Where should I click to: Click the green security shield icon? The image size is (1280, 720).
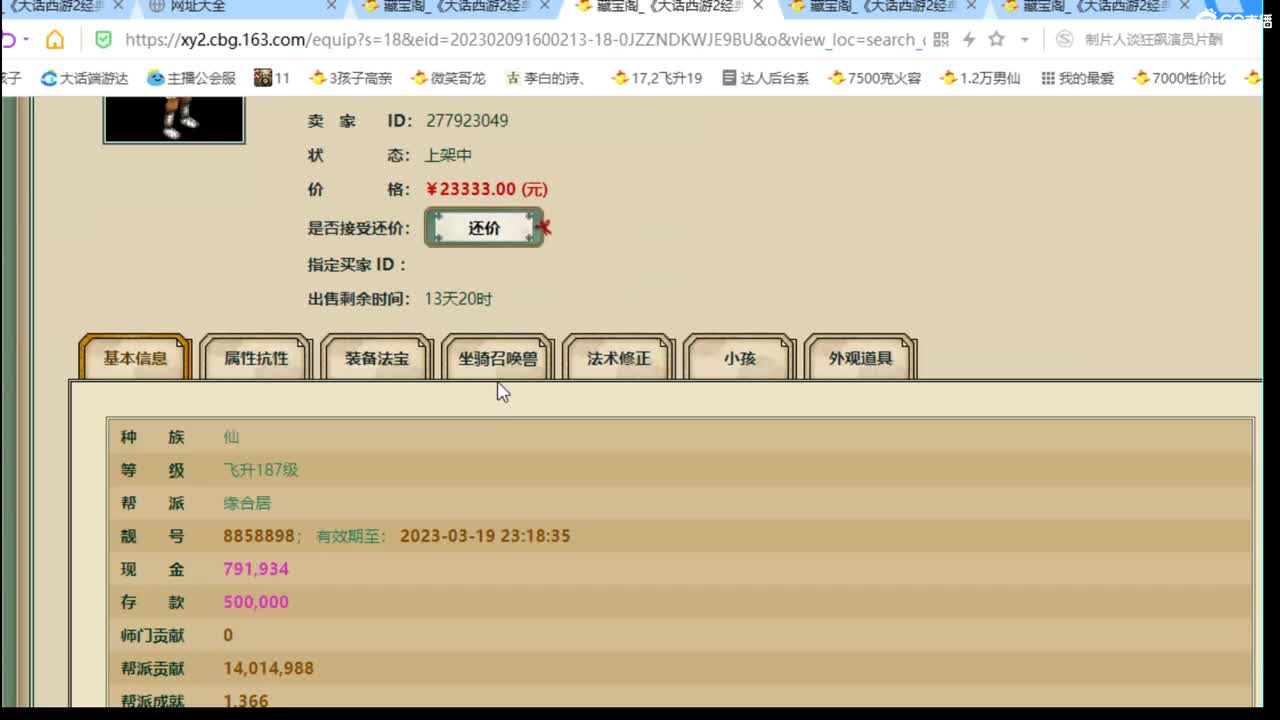103,40
